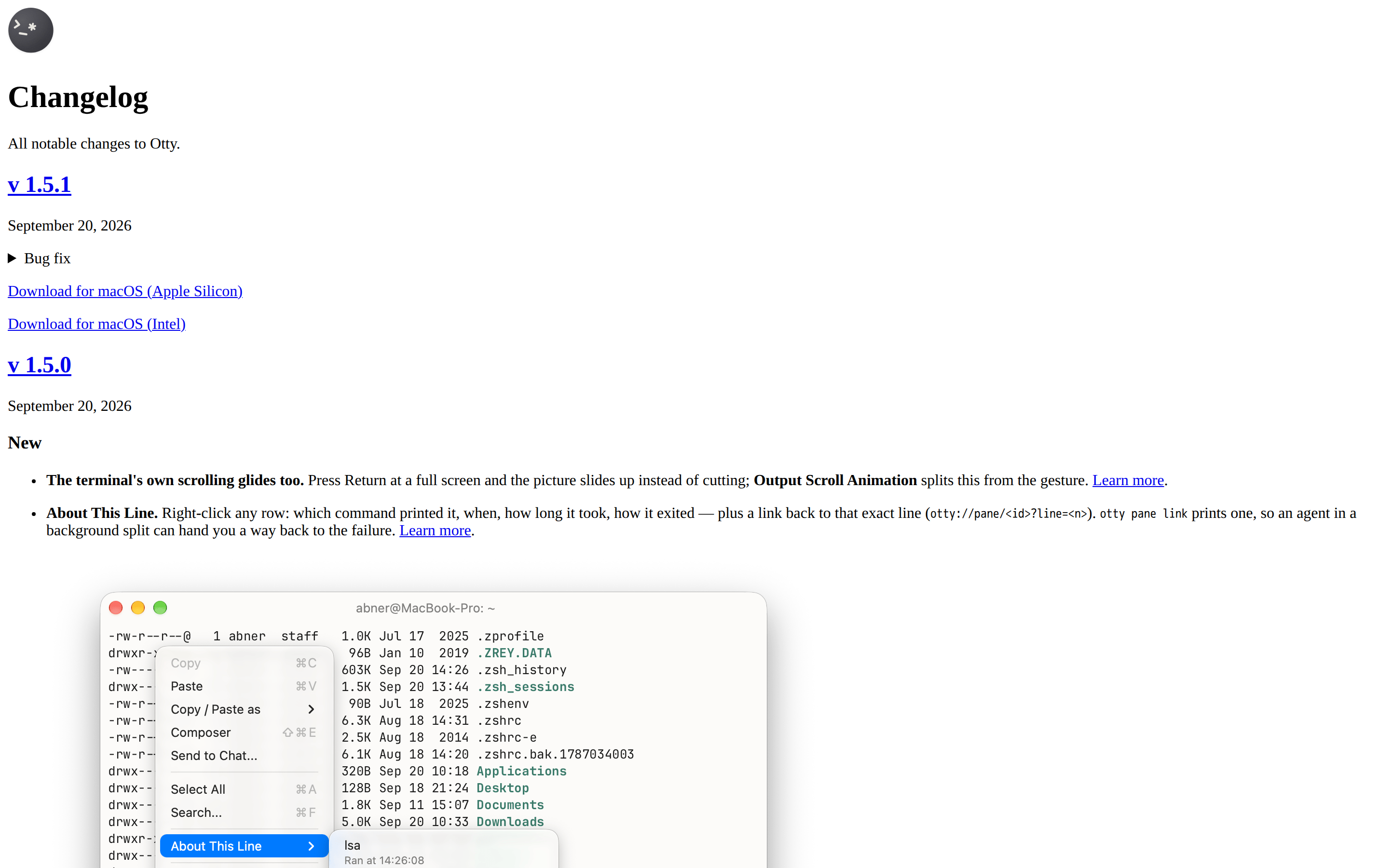Expand the Copy / Paste as submenu chevron
This screenshot has width=1389, height=868.
pos(311,709)
